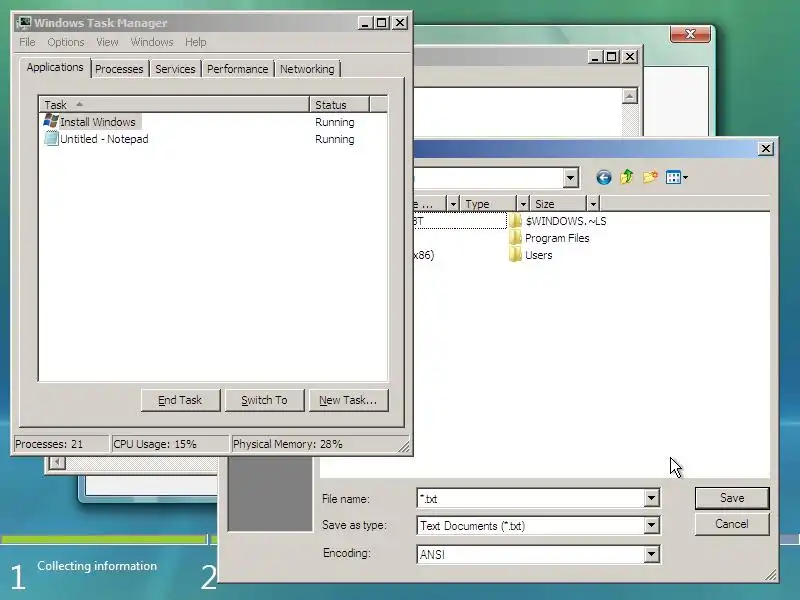Open Help menu in Task Manager
Screen dimensions: 800x600
pyautogui.click(x=195, y=42)
